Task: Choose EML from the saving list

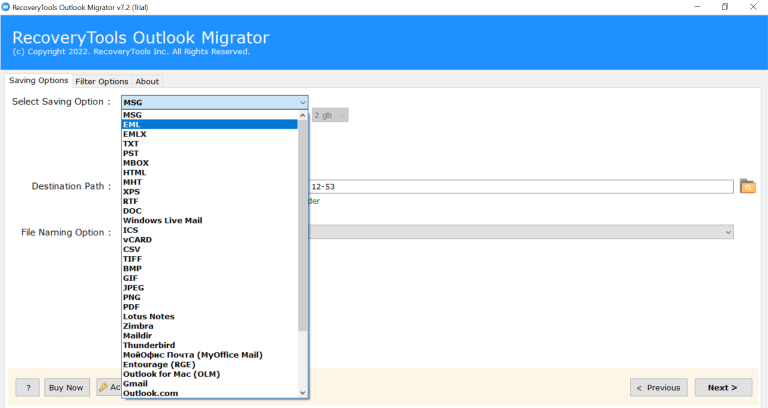Action: click(210, 124)
